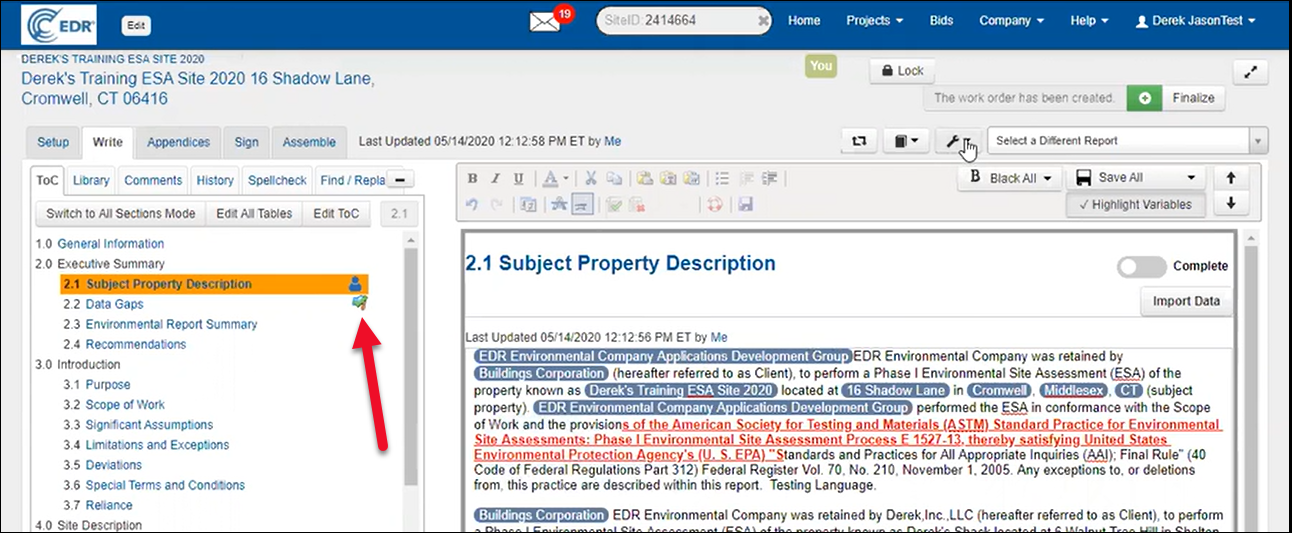Open the Save All dropdown arrow
Screen dimensions: 1292x533
[x=1190, y=178]
